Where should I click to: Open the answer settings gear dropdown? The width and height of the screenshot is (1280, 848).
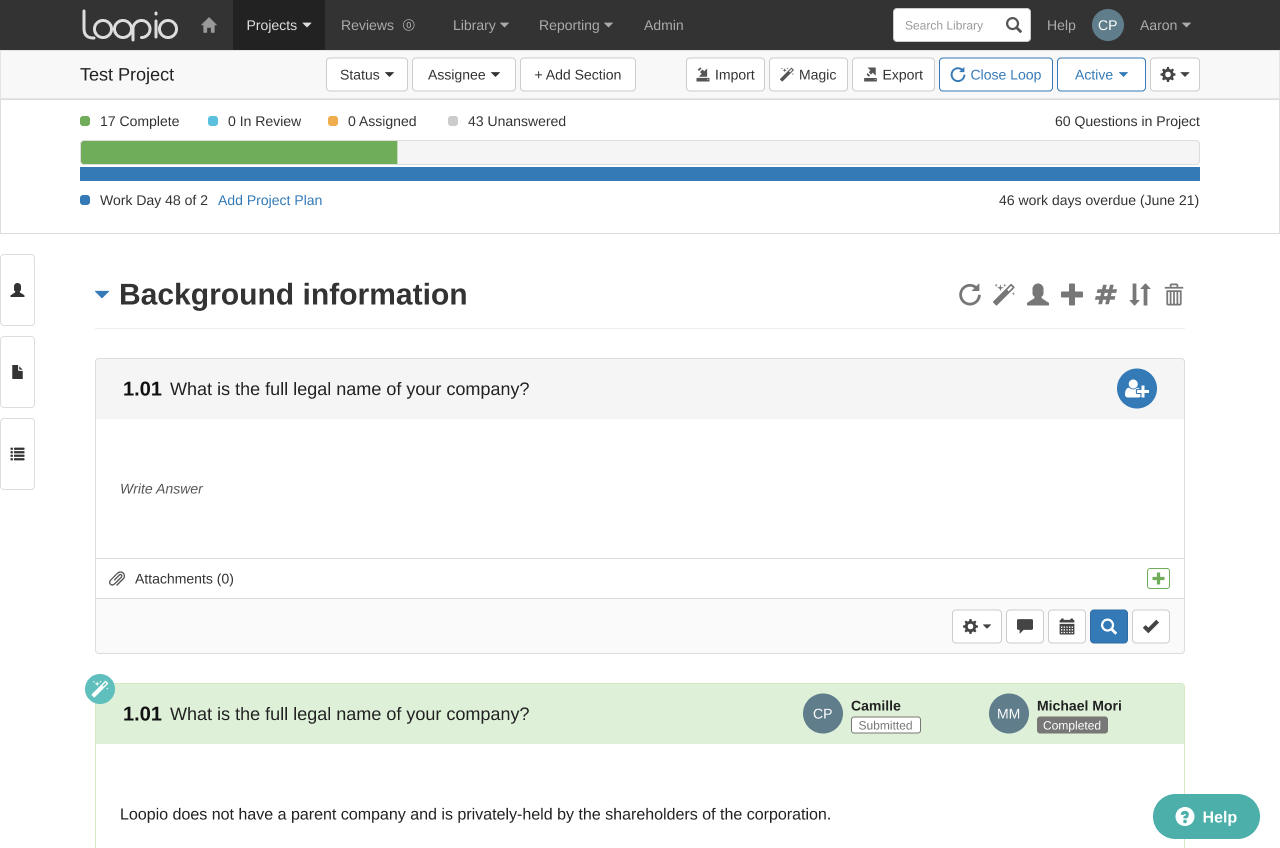pyautogui.click(x=977, y=626)
